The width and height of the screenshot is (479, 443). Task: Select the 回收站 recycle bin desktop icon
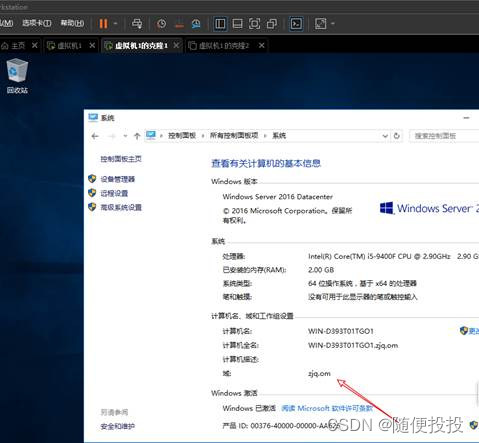pyautogui.click(x=17, y=76)
